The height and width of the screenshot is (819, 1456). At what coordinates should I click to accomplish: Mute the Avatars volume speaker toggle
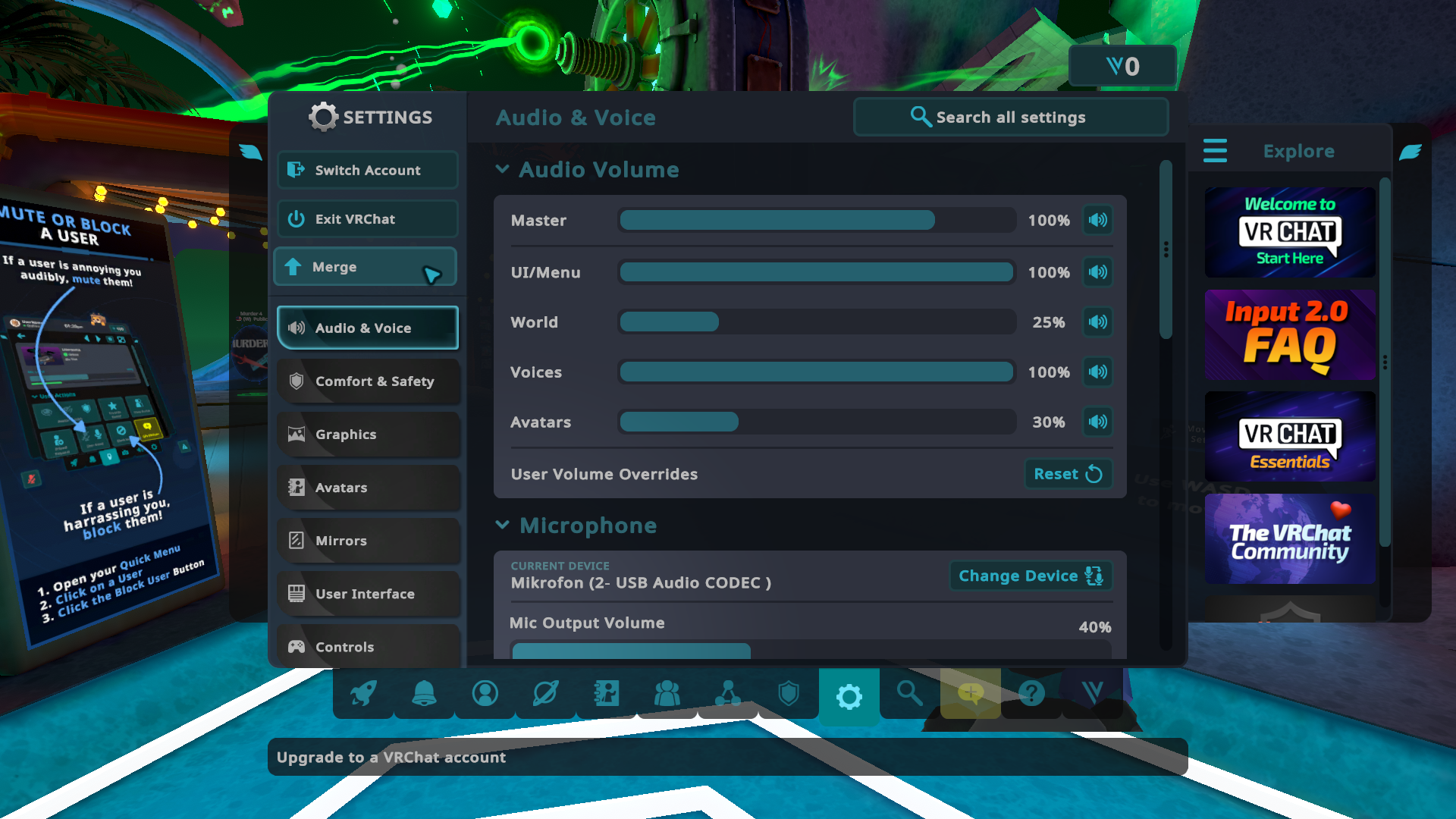click(x=1097, y=422)
